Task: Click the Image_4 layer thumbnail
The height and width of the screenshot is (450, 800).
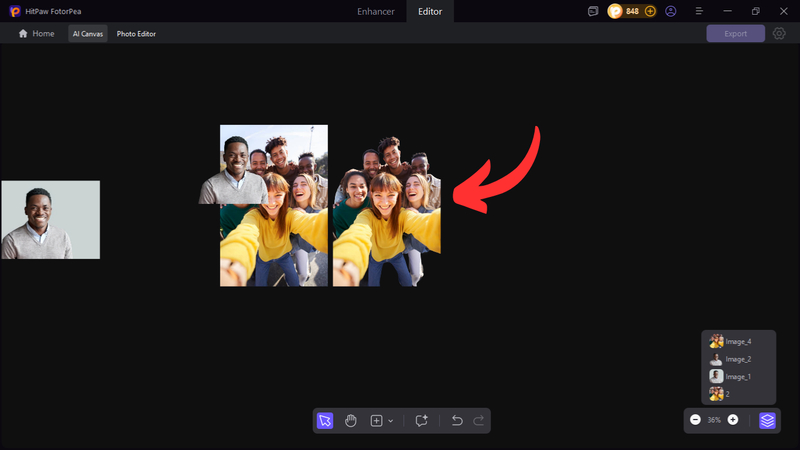Action: click(x=716, y=341)
